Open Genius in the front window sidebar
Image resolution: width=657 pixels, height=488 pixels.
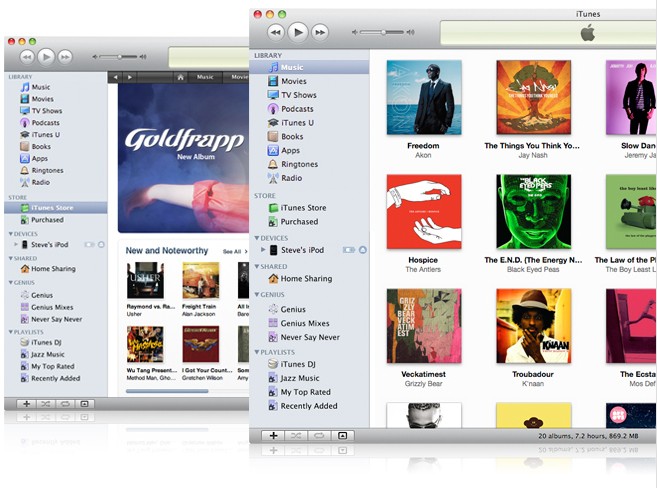pyautogui.click(x=309, y=309)
